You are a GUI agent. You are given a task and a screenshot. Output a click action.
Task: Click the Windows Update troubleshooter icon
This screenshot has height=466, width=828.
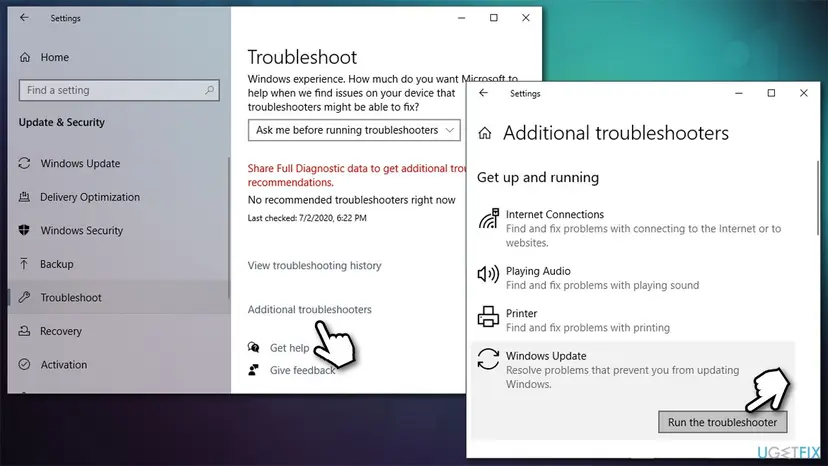point(488,359)
